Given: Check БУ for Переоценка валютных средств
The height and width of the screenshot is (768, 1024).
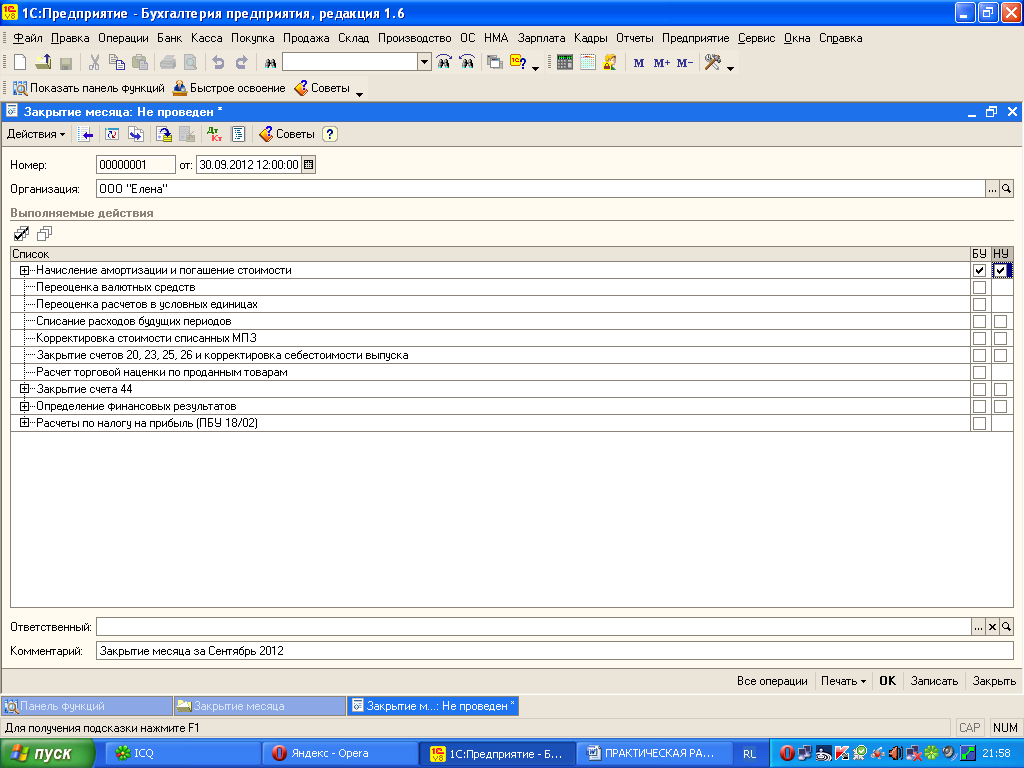Looking at the screenshot, I should (x=979, y=287).
